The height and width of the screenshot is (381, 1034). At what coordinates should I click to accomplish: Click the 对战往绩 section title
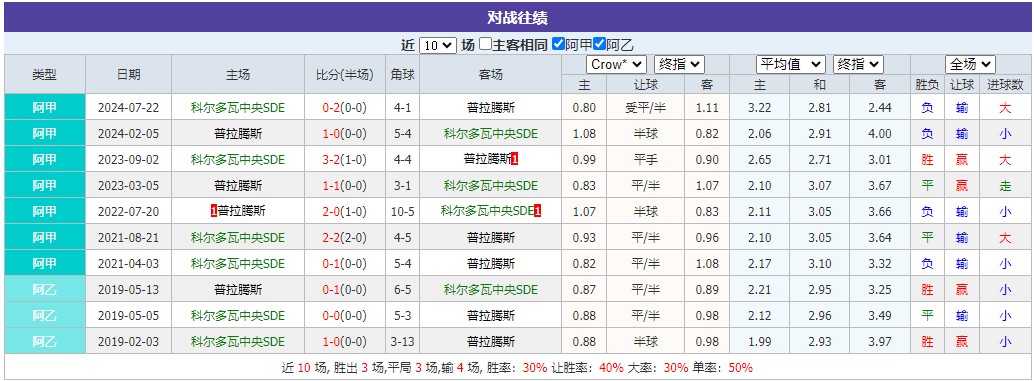click(517, 18)
